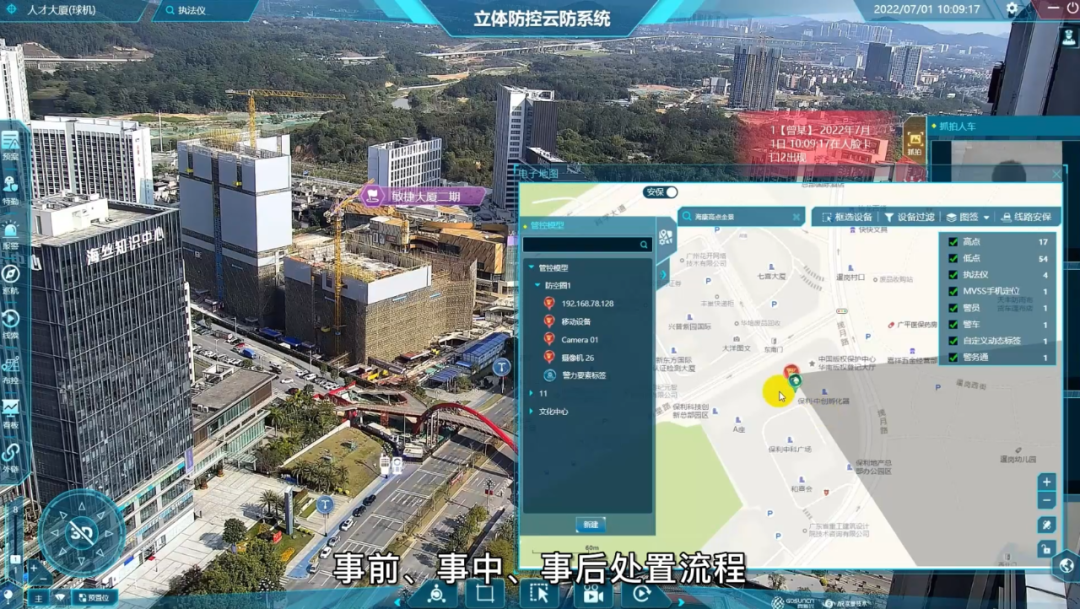Screen dimensions: 1080x609
Task: Click the 新建 button
Action: click(590, 524)
